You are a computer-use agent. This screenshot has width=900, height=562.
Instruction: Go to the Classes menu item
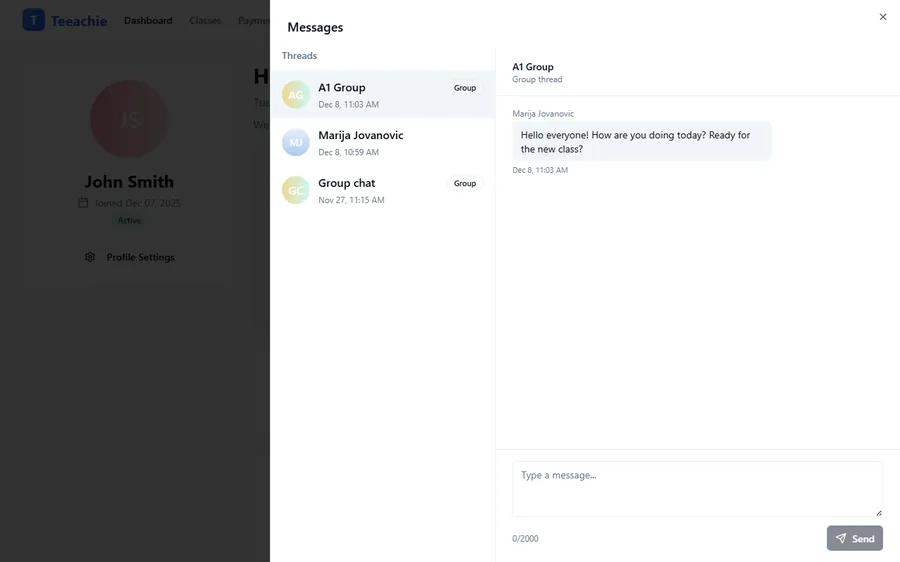(x=205, y=20)
